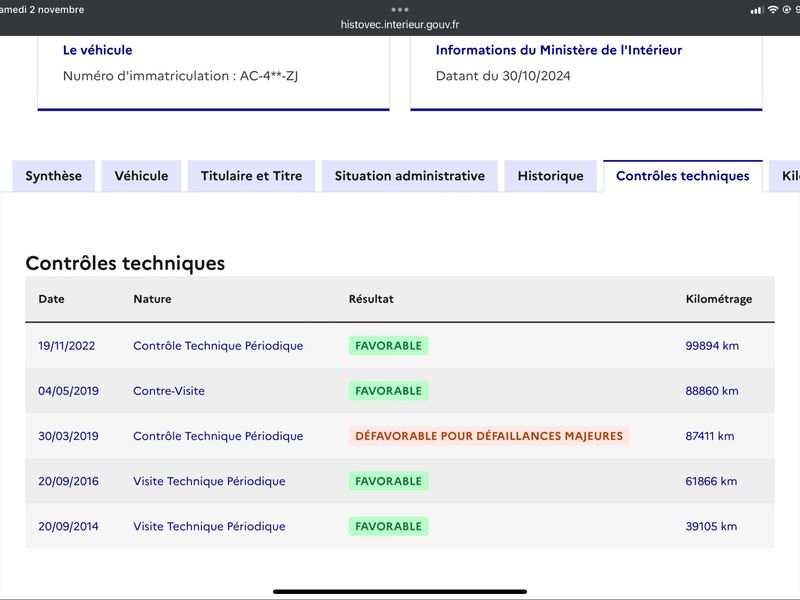This screenshot has width=800, height=600.
Task: Select the Situation administrative tab
Action: coord(410,176)
